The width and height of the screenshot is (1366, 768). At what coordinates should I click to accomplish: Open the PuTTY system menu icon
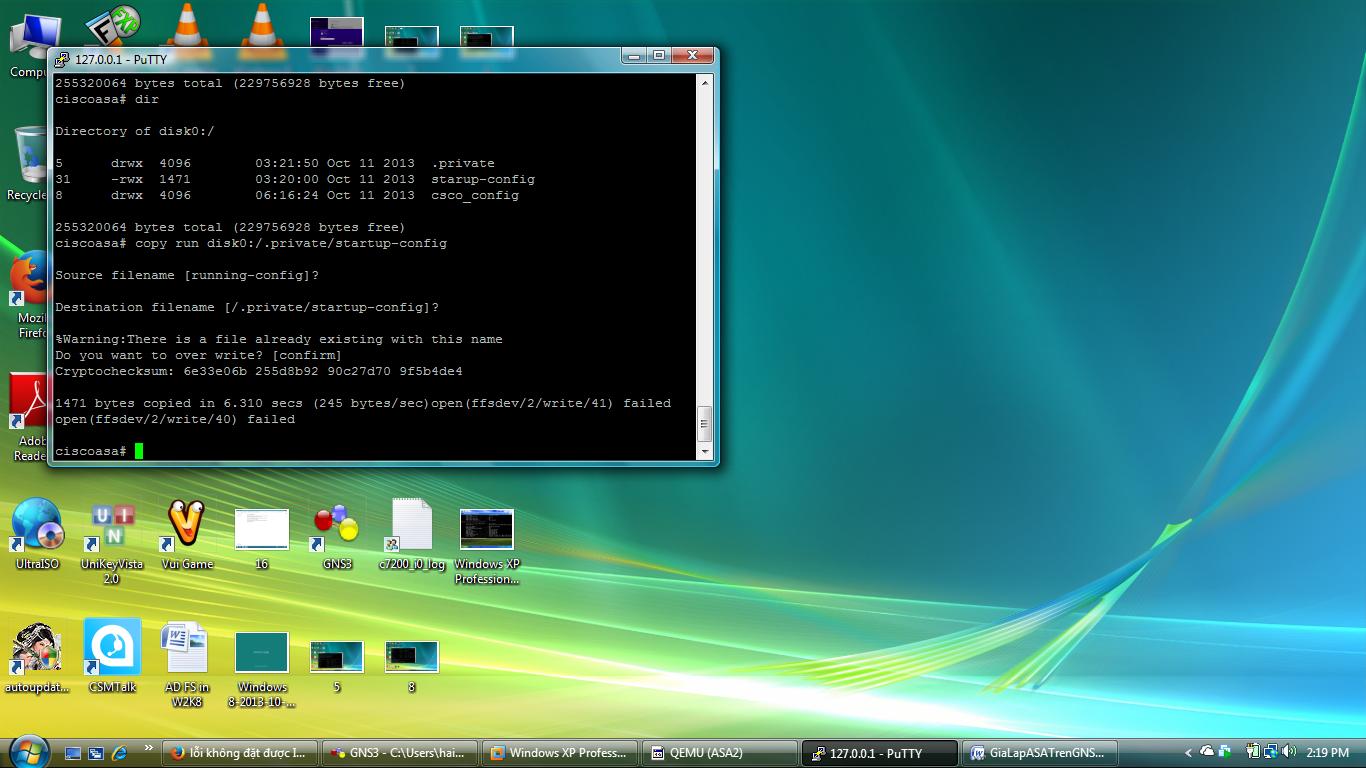(62, 60)
